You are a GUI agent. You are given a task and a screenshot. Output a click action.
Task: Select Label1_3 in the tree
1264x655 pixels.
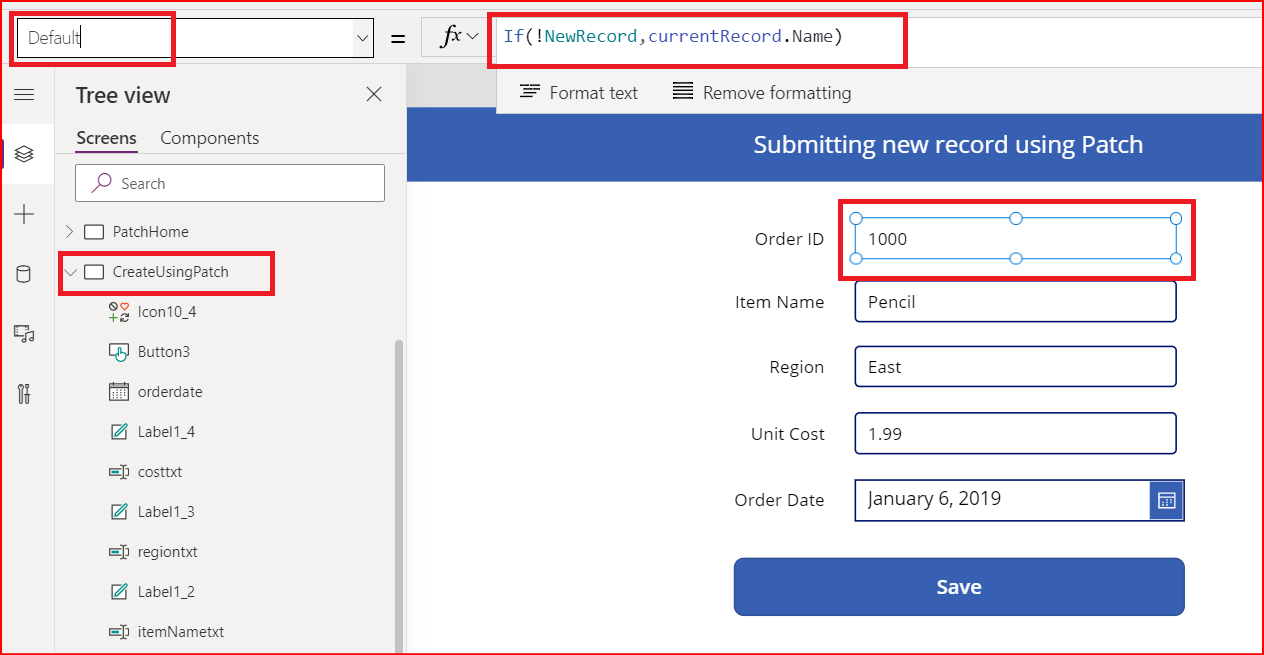pyautogui.click(x=166, y=512)
